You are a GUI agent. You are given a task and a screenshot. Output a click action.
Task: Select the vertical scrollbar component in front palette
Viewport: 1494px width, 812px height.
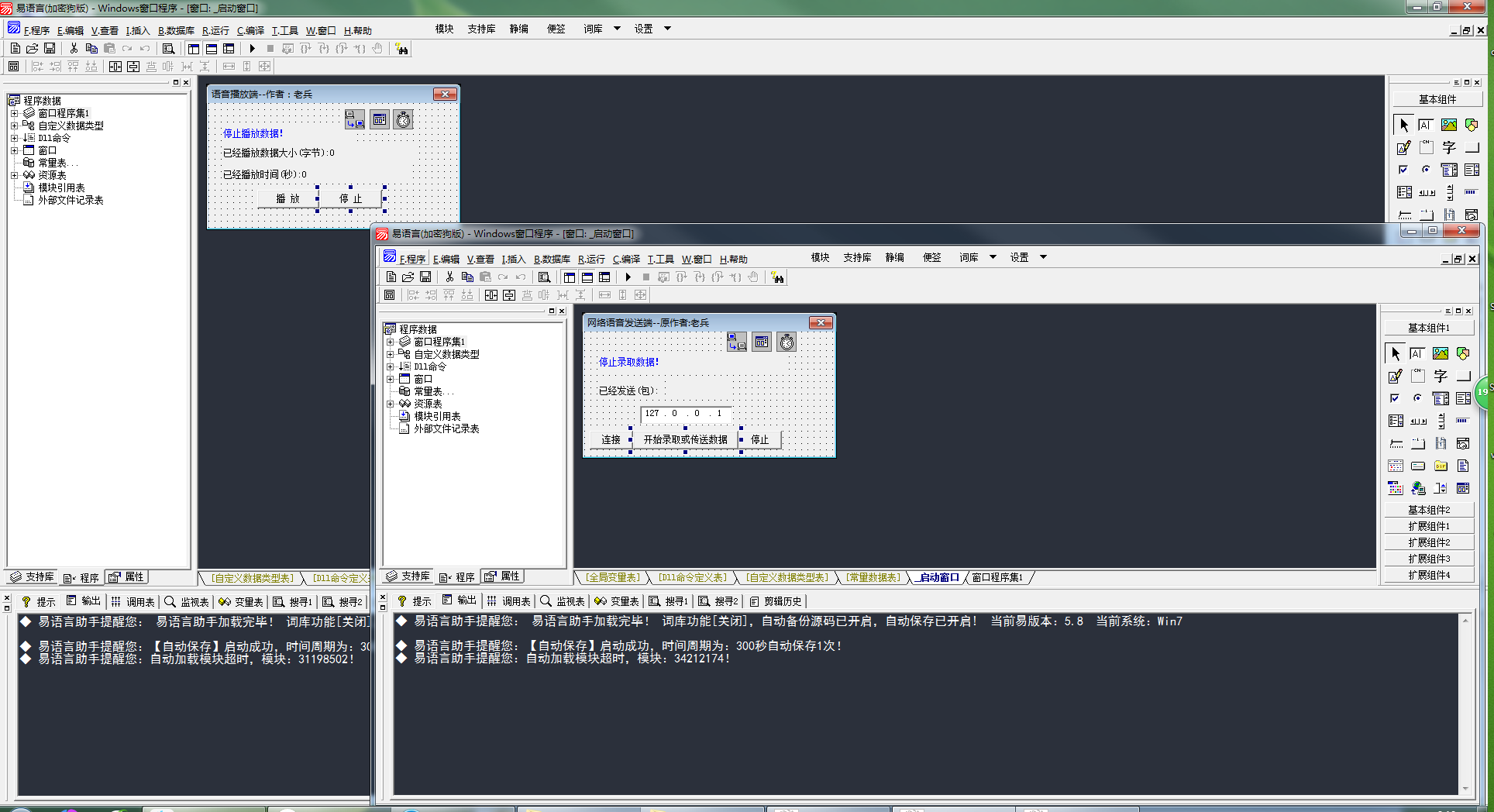(1441, 421)
